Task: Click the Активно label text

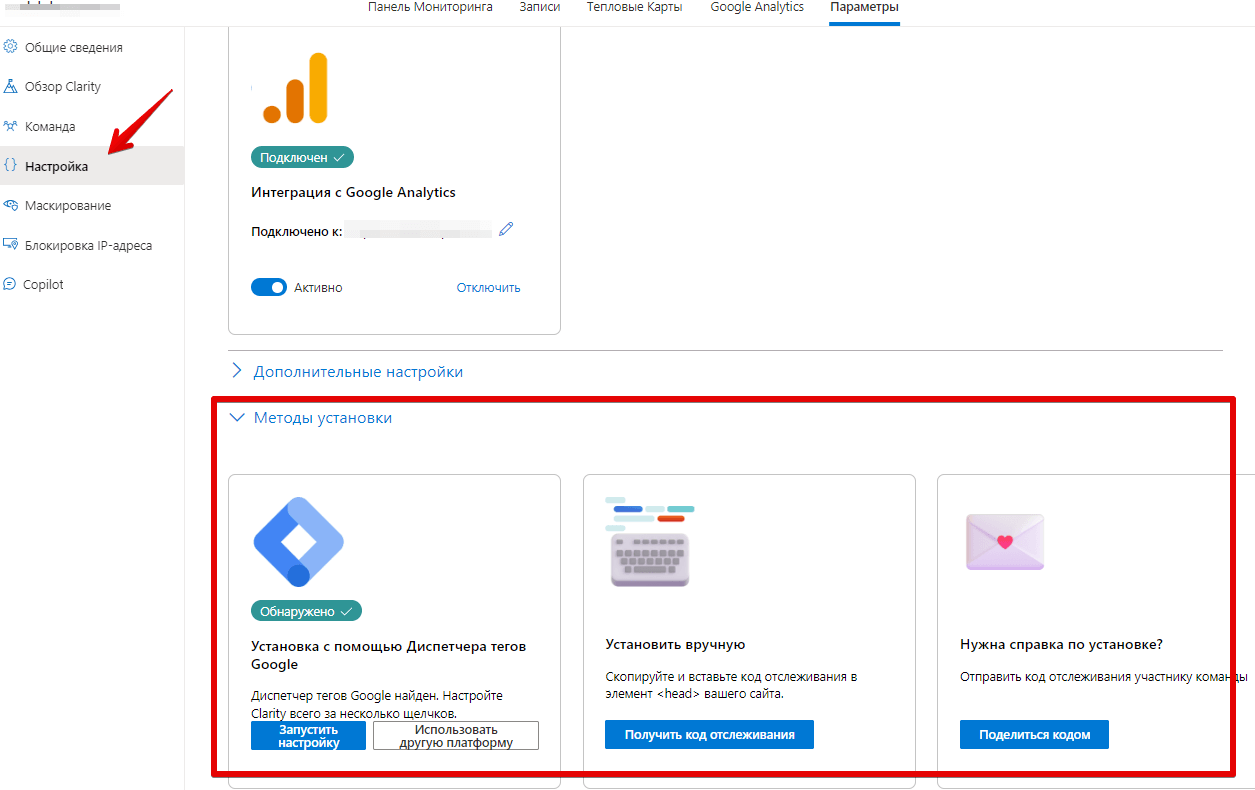Action: coord(318,287)
